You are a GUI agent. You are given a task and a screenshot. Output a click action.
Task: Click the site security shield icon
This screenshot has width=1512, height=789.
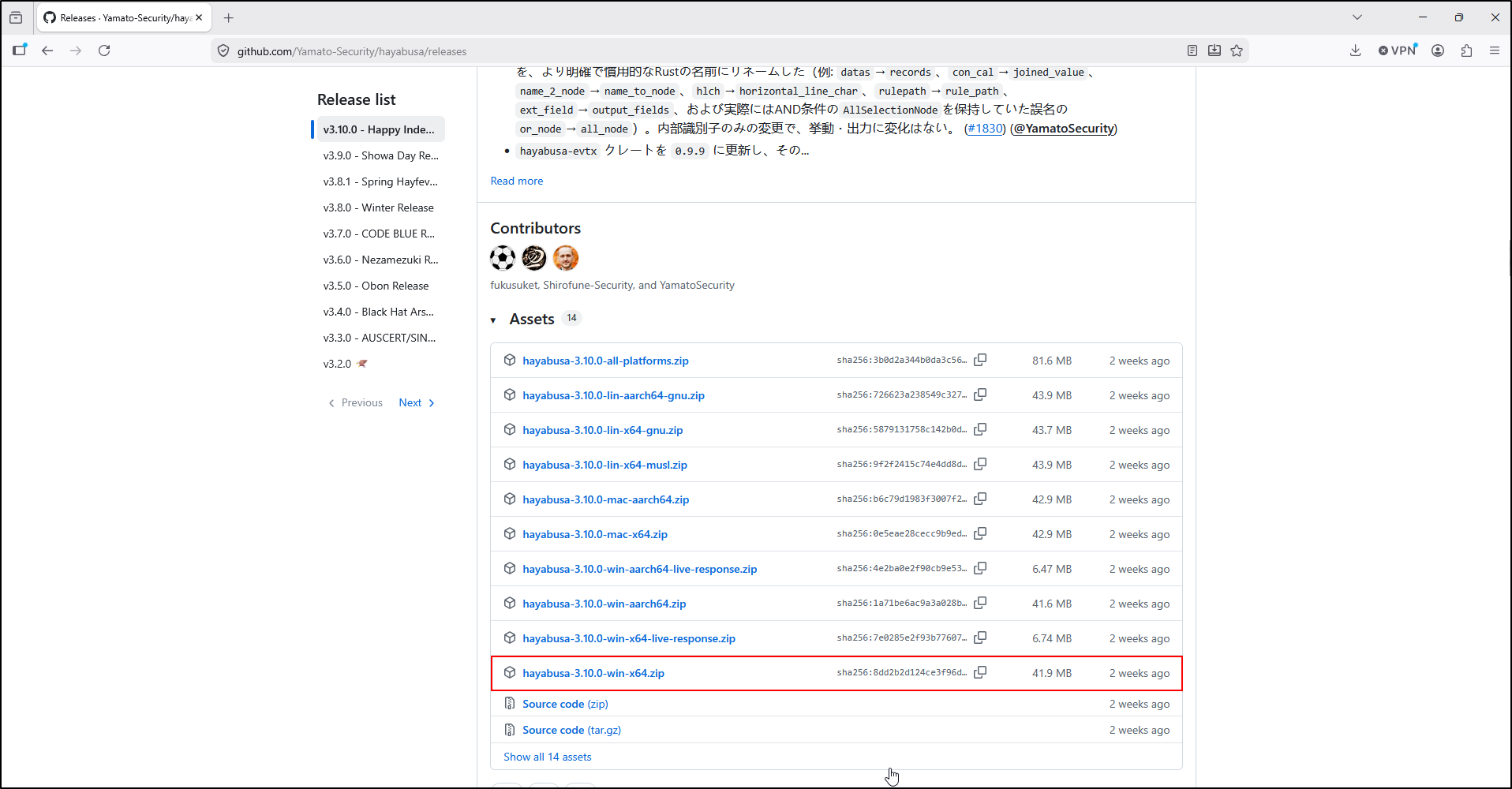tap(223, 51)
